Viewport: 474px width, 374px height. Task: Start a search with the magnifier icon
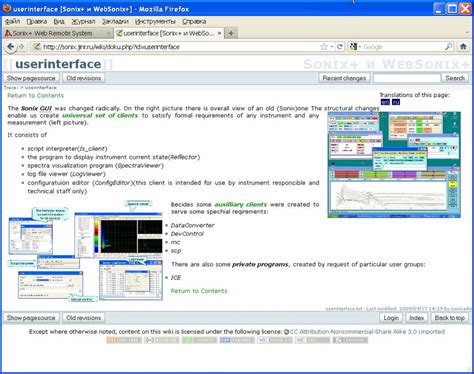click(449, 46)
